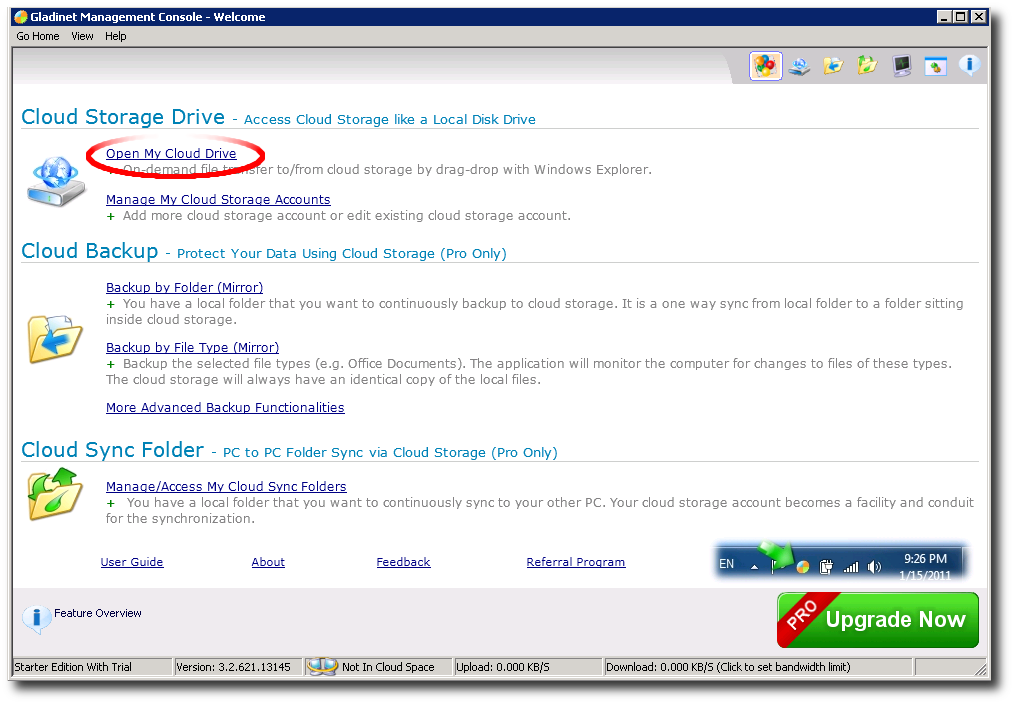The height and width of the screenshot is (704, 1014).
Task: Click the Feature Overview label
Action: 98,613
